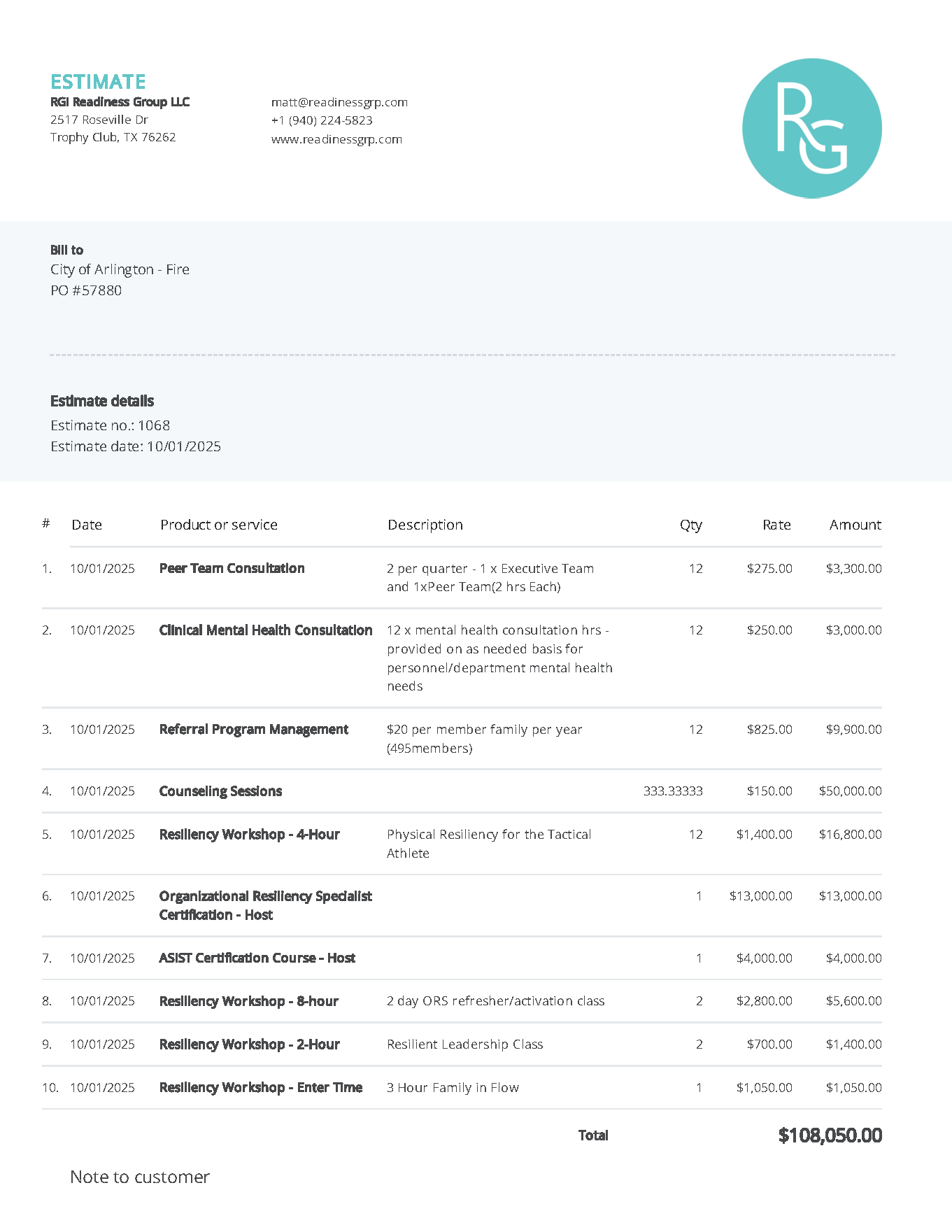Click the $2,800.00 rate value

pos(765,1001)
